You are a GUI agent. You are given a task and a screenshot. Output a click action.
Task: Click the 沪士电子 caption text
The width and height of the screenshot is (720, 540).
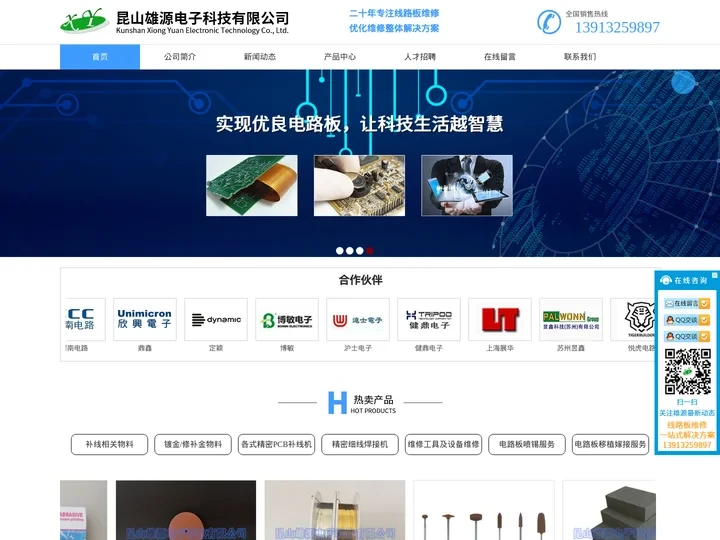pos(358,348)
